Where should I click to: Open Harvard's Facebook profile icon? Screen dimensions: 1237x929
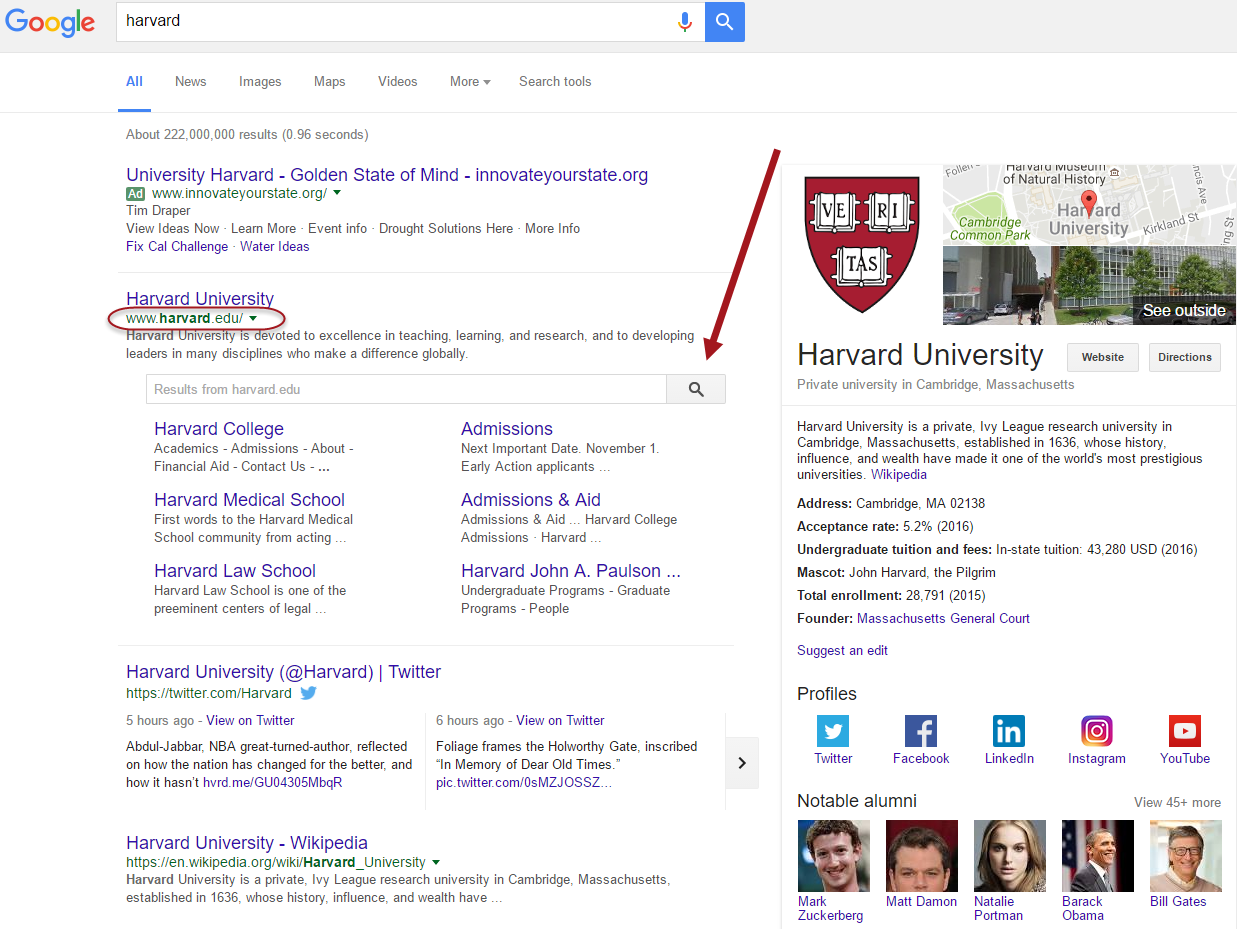click(x=920, y=731)
